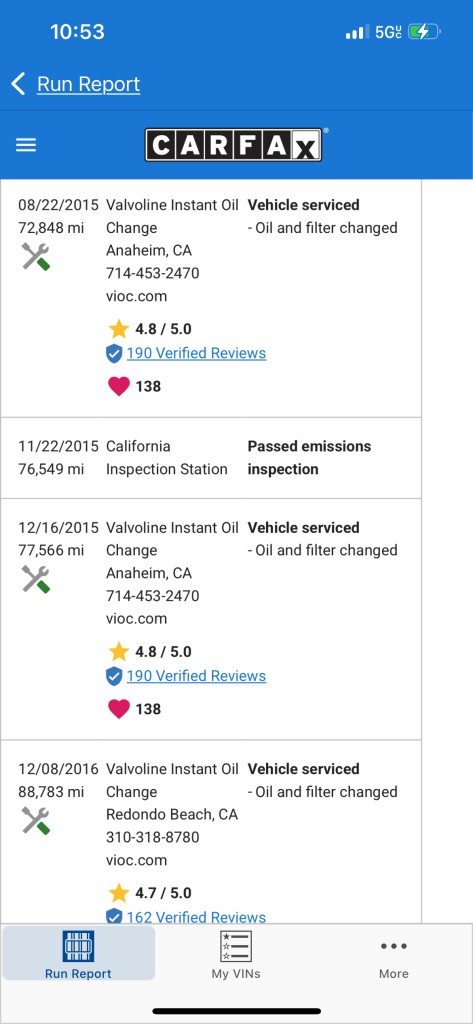The image size is (473, 1024).
Task: Select the Run Report bottom tab
Action: click(78, 954)
